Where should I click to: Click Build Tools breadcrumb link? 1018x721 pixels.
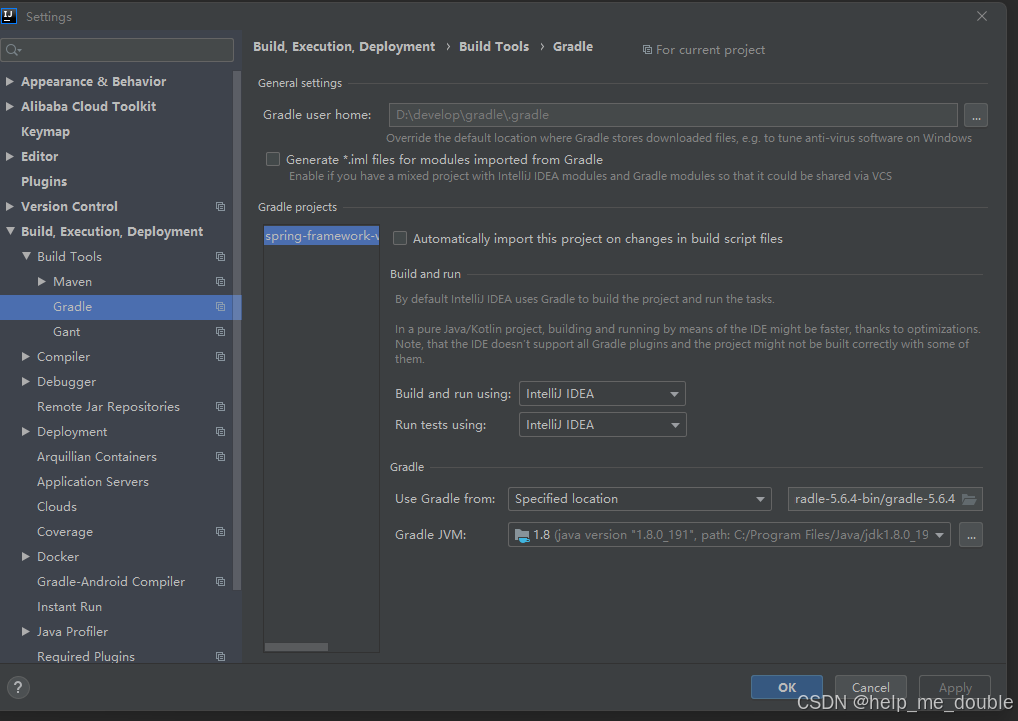click(x=494, y=47)
